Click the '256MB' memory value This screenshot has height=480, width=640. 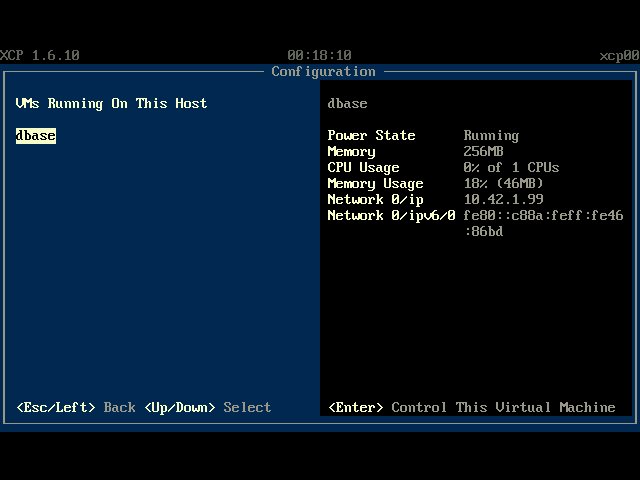484,151
